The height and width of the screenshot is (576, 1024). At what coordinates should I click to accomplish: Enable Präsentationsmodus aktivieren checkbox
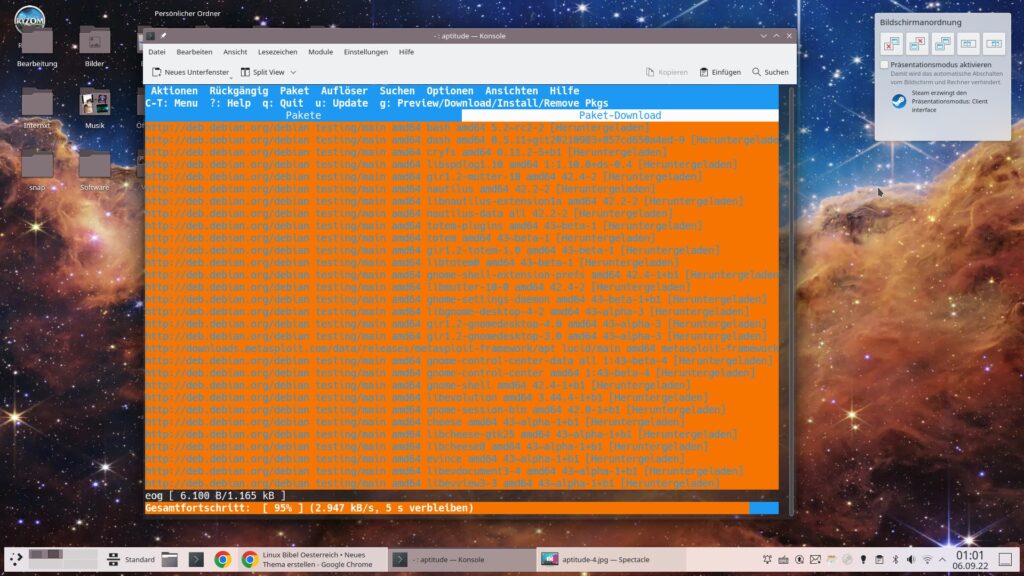click(884, 65)
